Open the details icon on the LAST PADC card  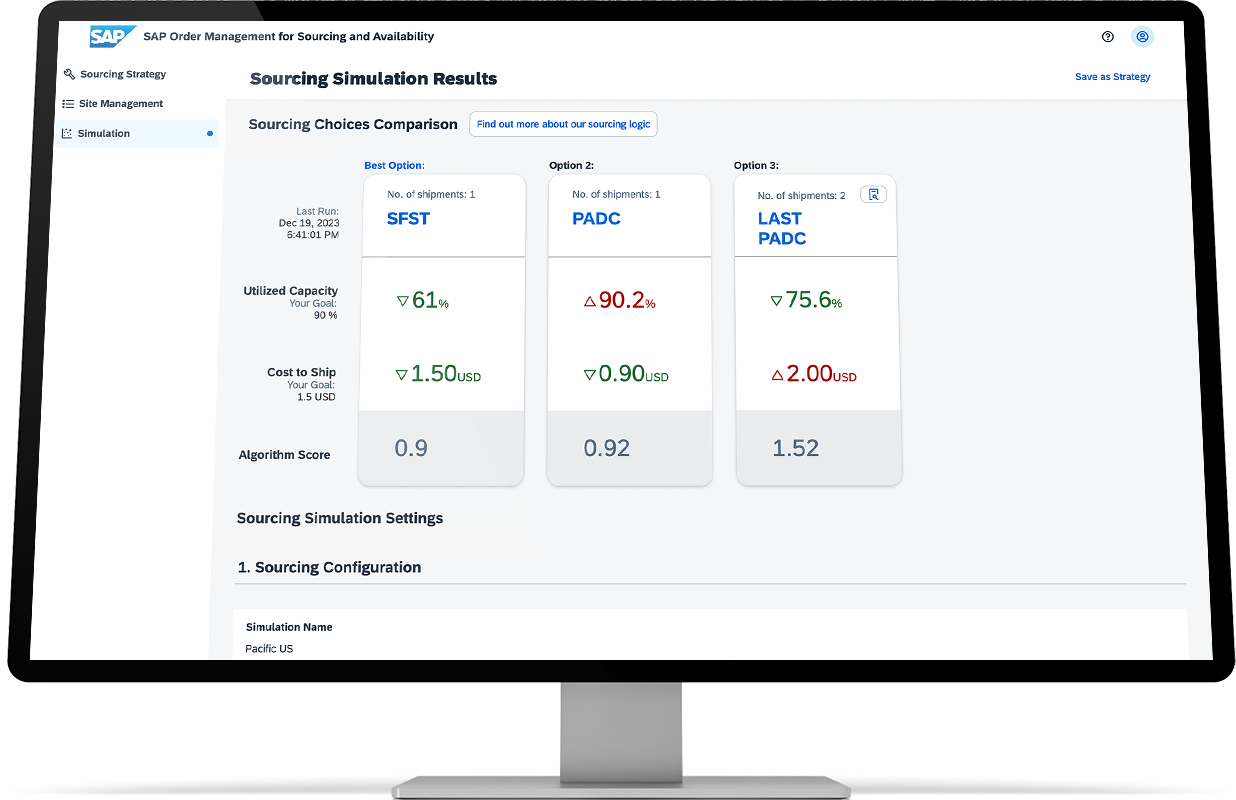coord(873,194)
